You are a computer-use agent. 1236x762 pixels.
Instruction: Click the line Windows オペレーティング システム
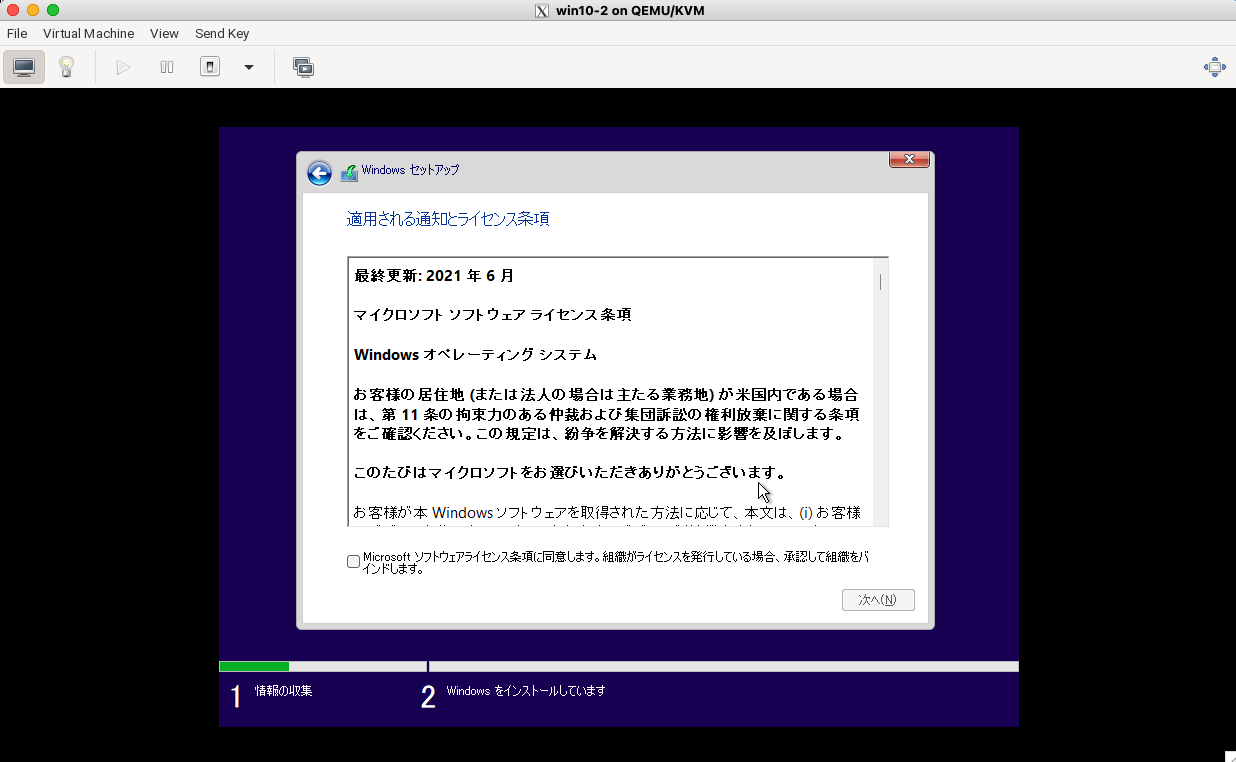[475, 355]
